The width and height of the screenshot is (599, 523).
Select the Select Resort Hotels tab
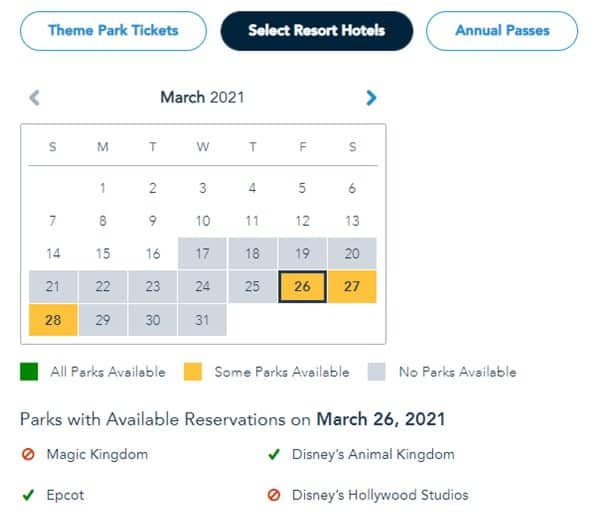(317, 31)
